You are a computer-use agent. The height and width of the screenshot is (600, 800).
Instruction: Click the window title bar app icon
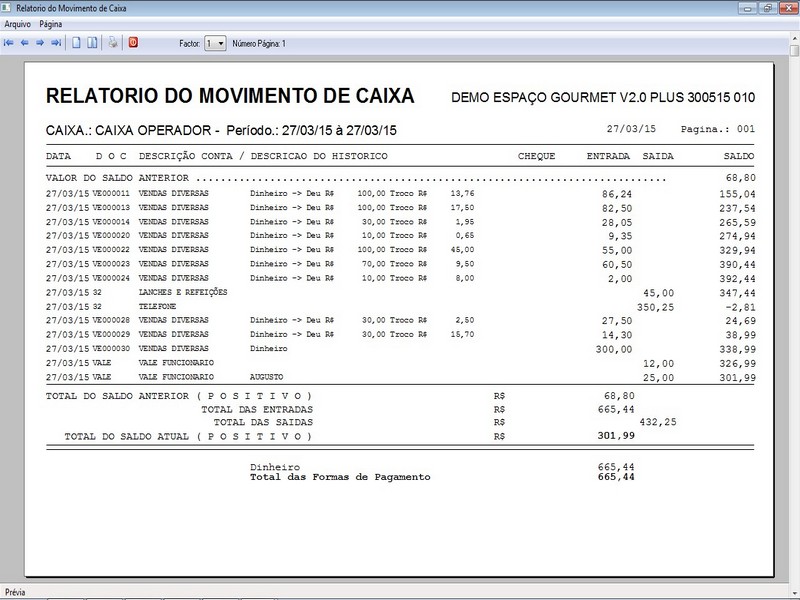(x=7, y=8)
